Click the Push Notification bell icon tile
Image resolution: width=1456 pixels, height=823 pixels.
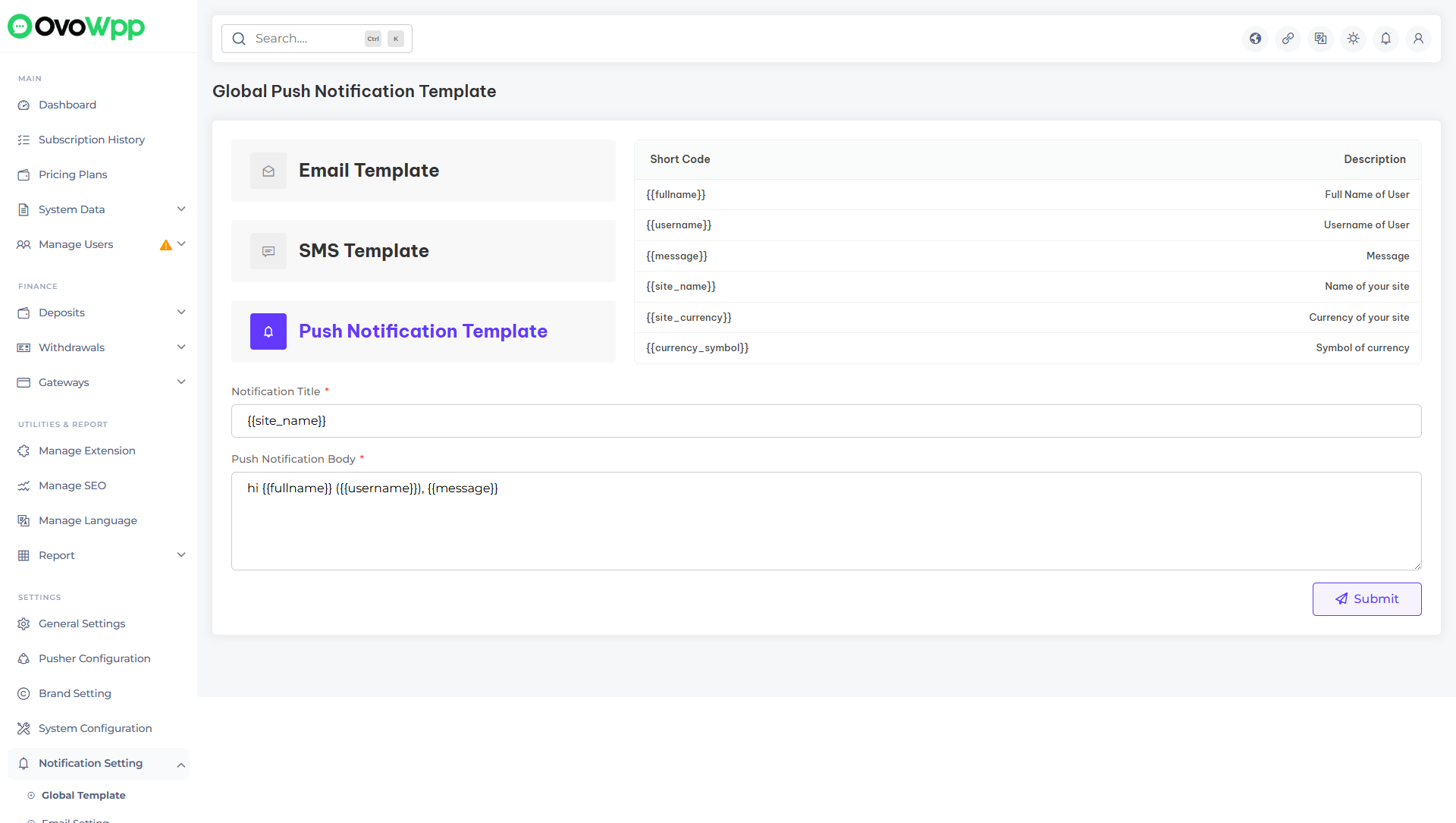coord(268,331)
